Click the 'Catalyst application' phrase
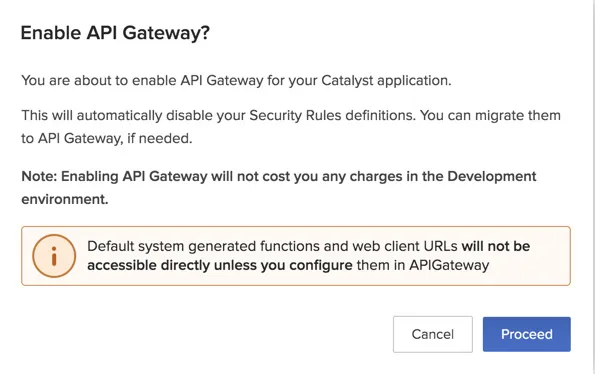Image resolution: width=595 pixels, height=374 pixels. (x=386, y=81)
